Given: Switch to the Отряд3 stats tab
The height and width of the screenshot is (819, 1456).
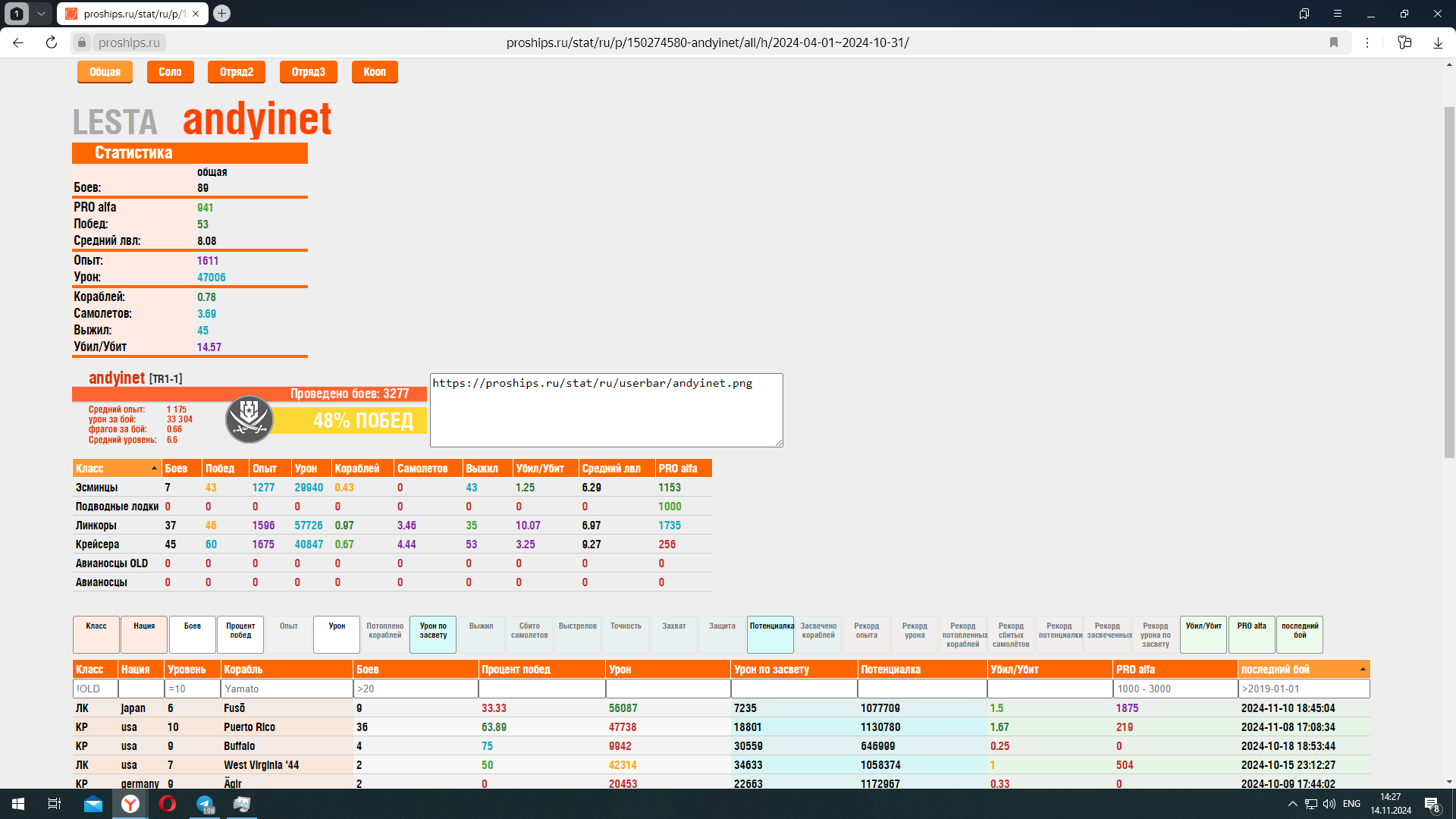Looking at the screenshot, I should pos(308,72).
